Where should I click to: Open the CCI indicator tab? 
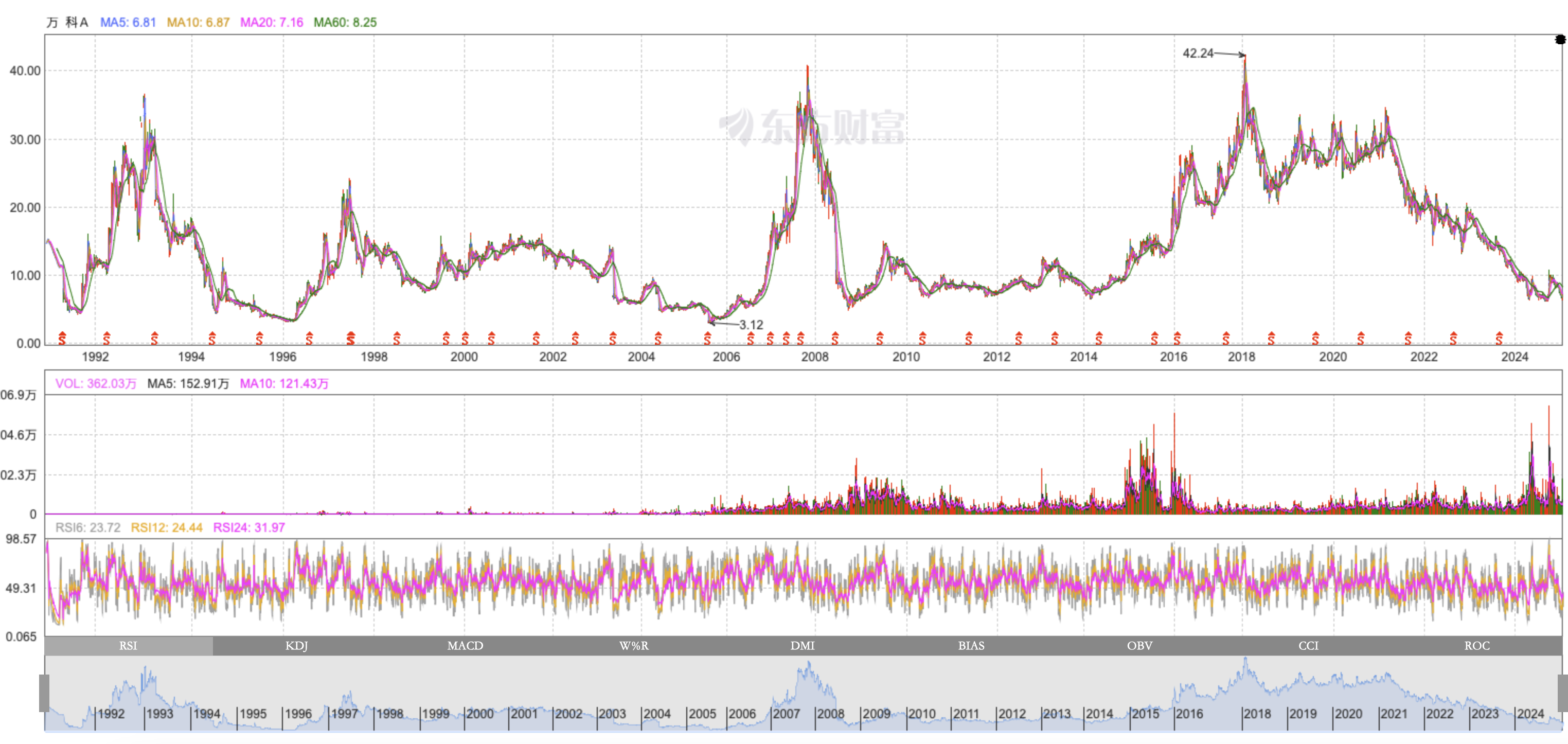tap(1308, 645)
